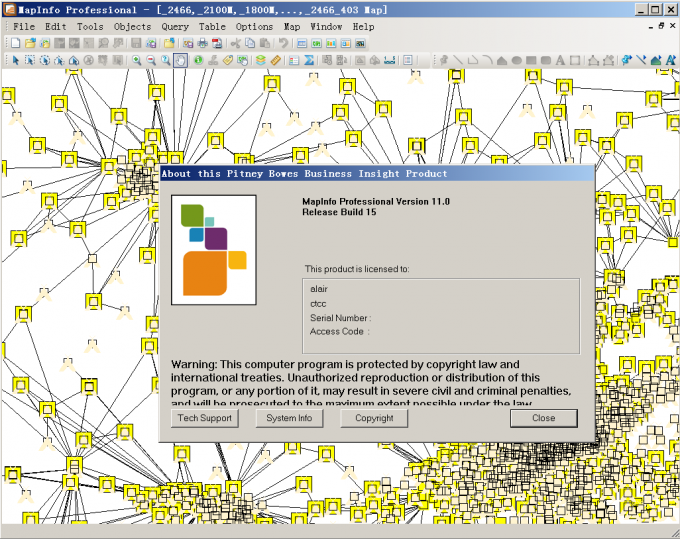Choose the Radius Select tool

coord(45,60)
